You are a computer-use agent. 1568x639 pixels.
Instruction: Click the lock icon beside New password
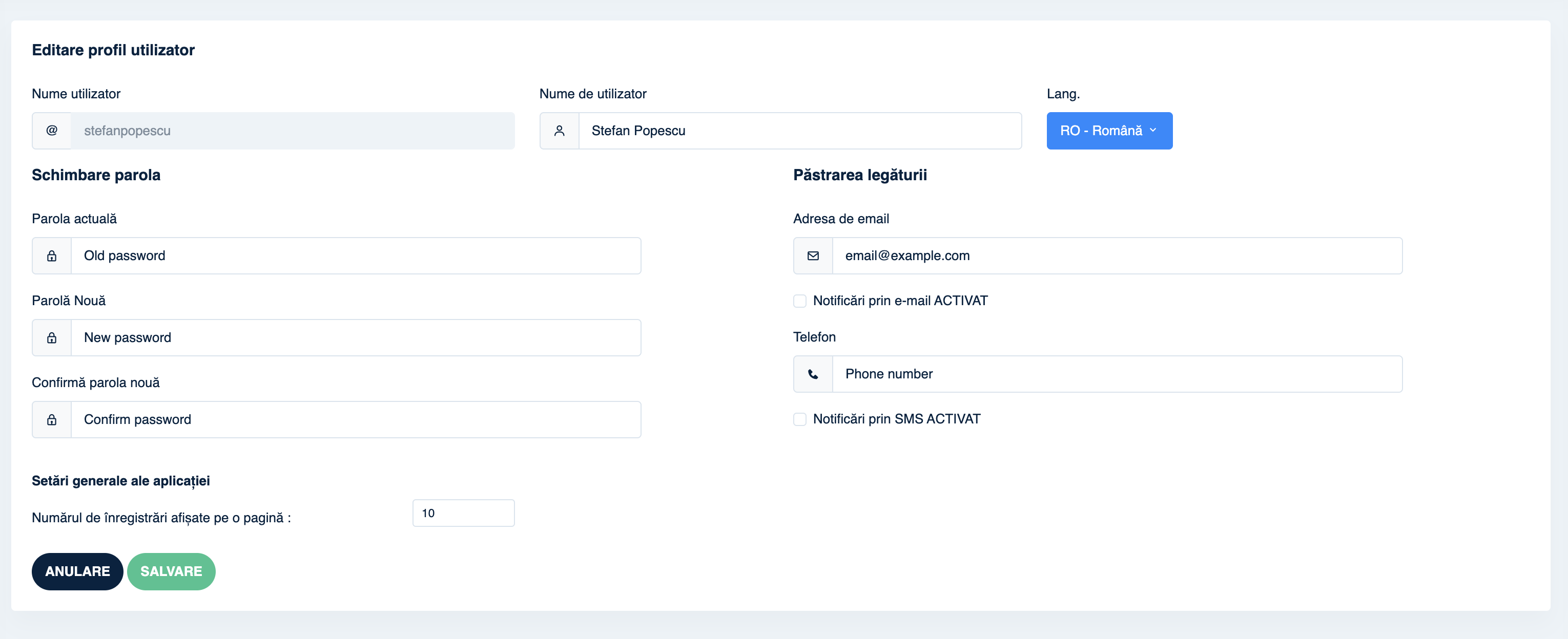click(x=52, y=337)
